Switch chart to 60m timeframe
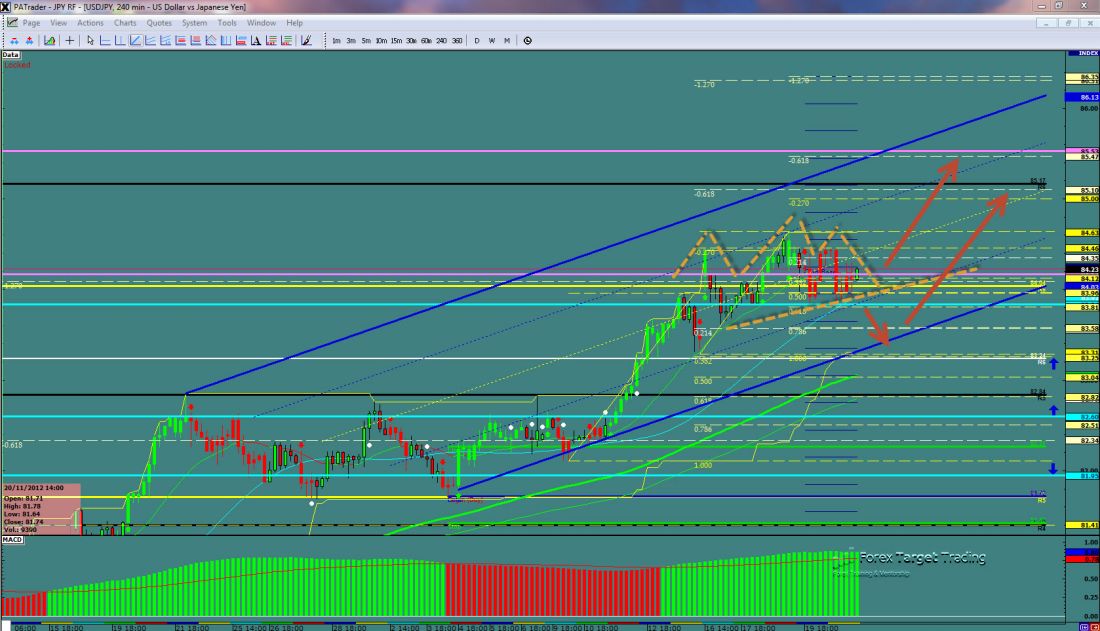The width and height of the screenshot is (1100, 631). 426,41
